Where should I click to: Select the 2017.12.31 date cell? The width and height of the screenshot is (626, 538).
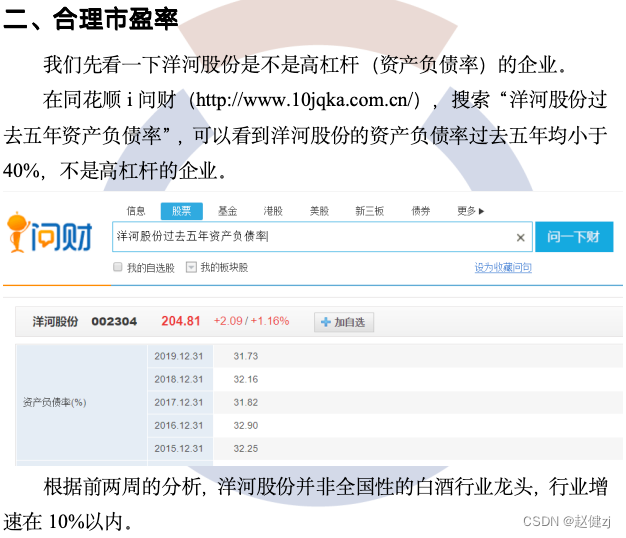179,402
